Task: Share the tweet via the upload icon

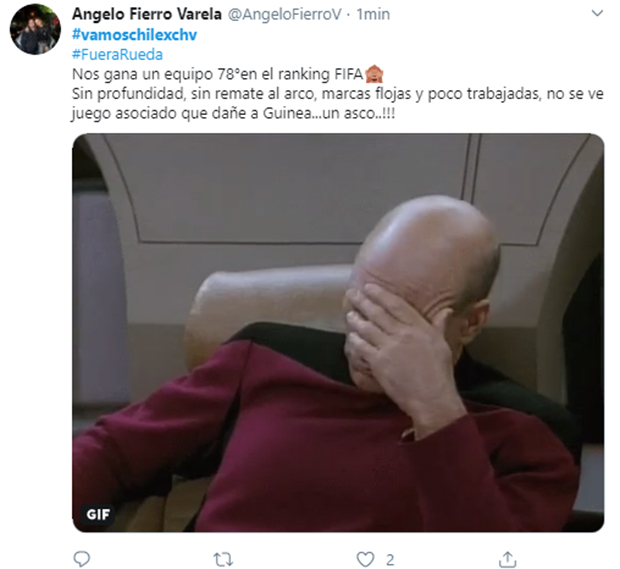Action: 508,559
